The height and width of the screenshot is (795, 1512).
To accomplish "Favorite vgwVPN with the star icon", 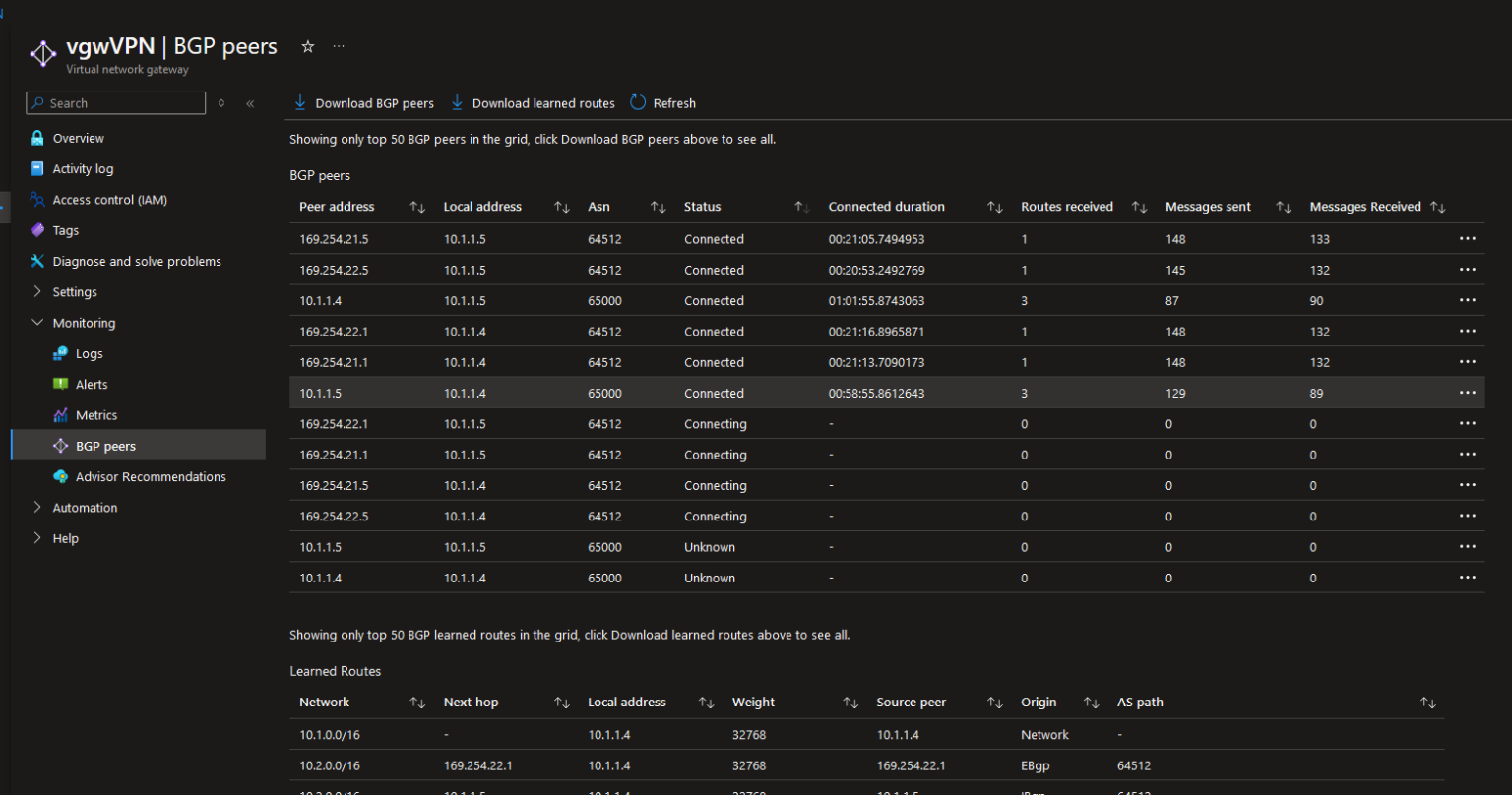I will 307,46.
